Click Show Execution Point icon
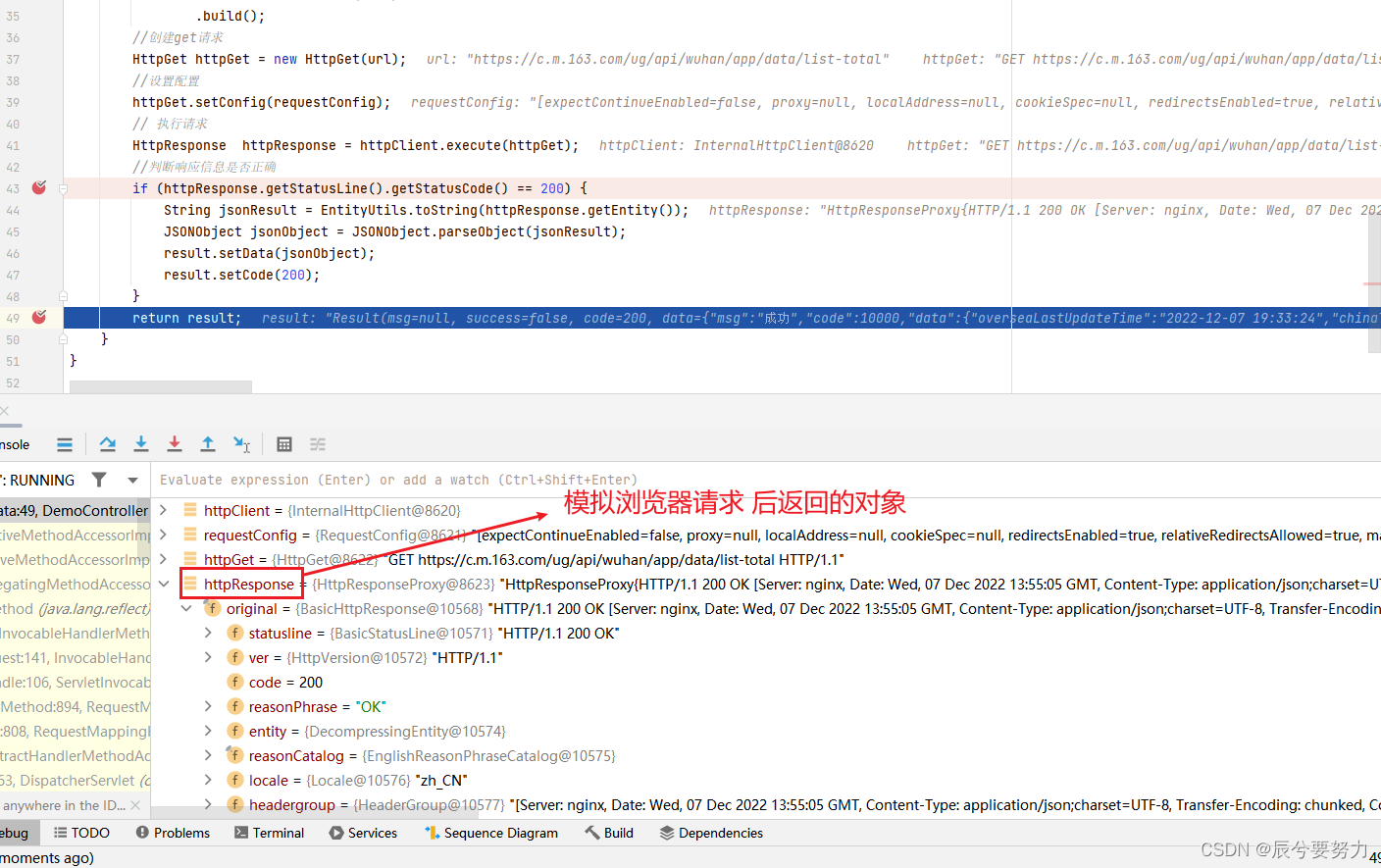Viewport: 1381px width, 868px height. pyautogui.click(x=65, y=444)
